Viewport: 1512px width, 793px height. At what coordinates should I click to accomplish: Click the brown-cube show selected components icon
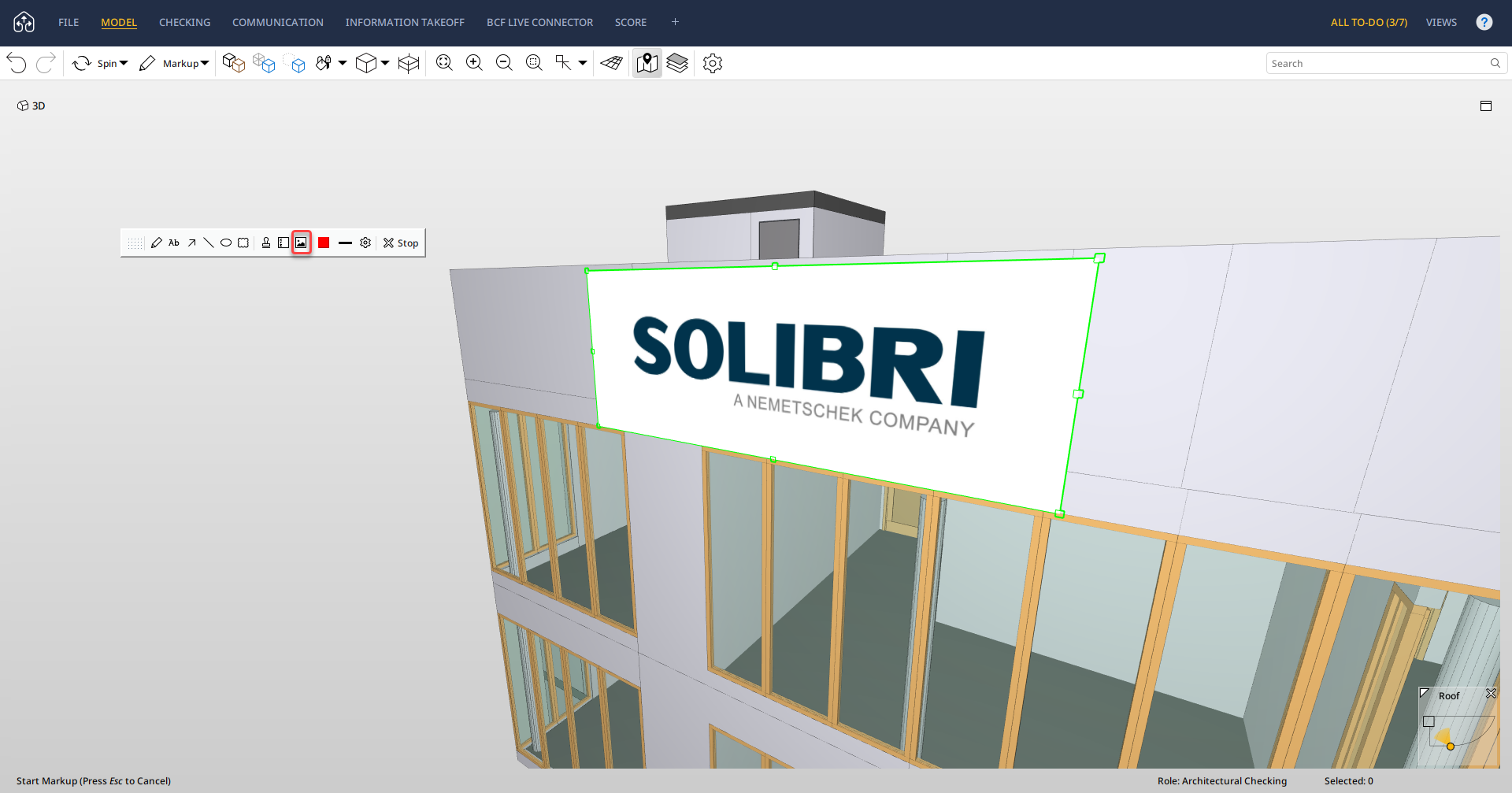(x=234, y=63)
